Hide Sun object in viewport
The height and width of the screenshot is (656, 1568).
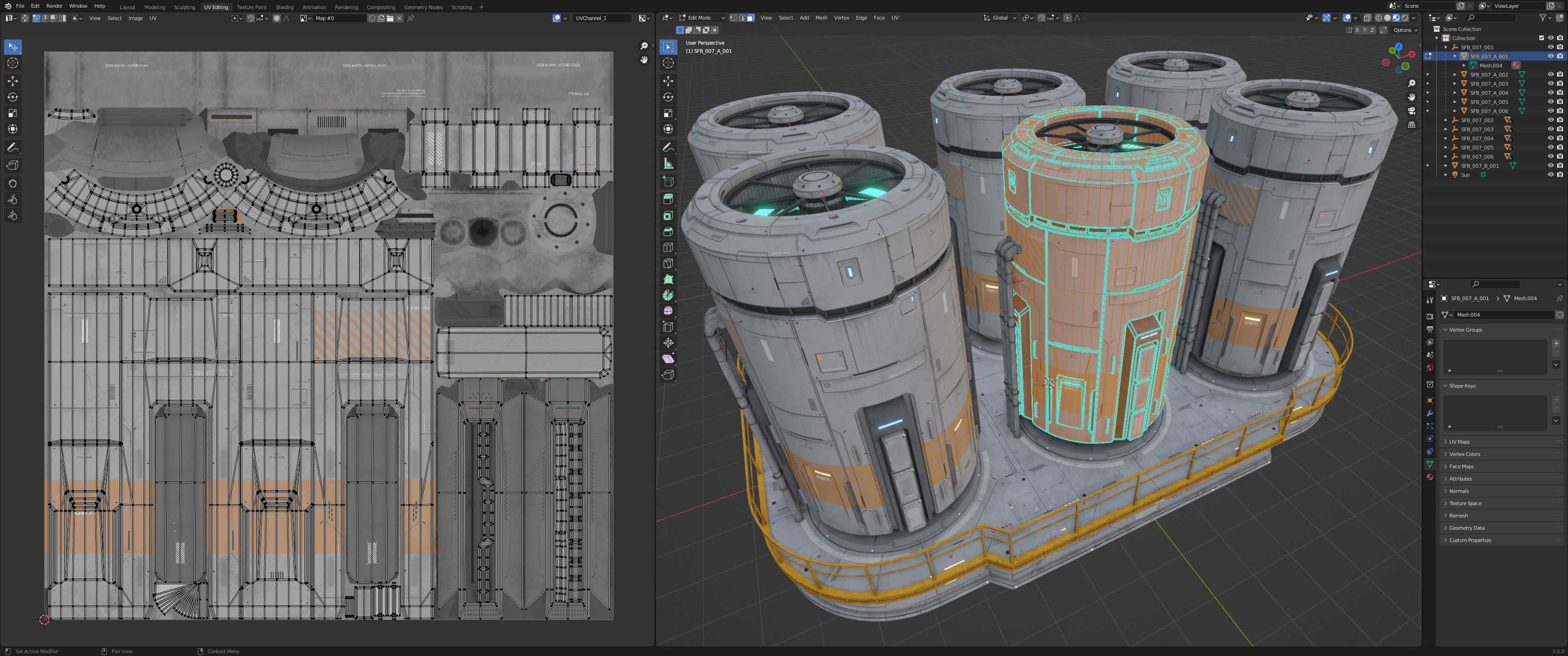pyautogui.click(x=1550, y=174)
